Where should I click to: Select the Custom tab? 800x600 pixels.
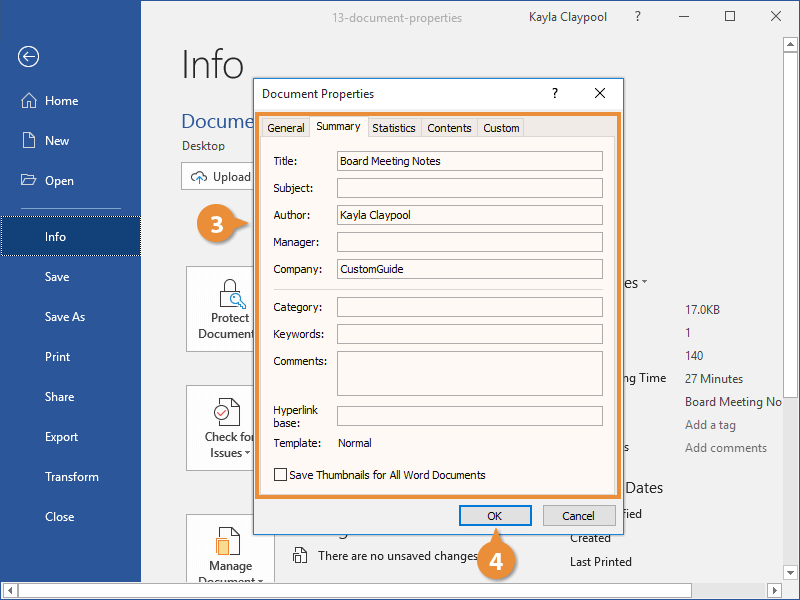(500, 127)
